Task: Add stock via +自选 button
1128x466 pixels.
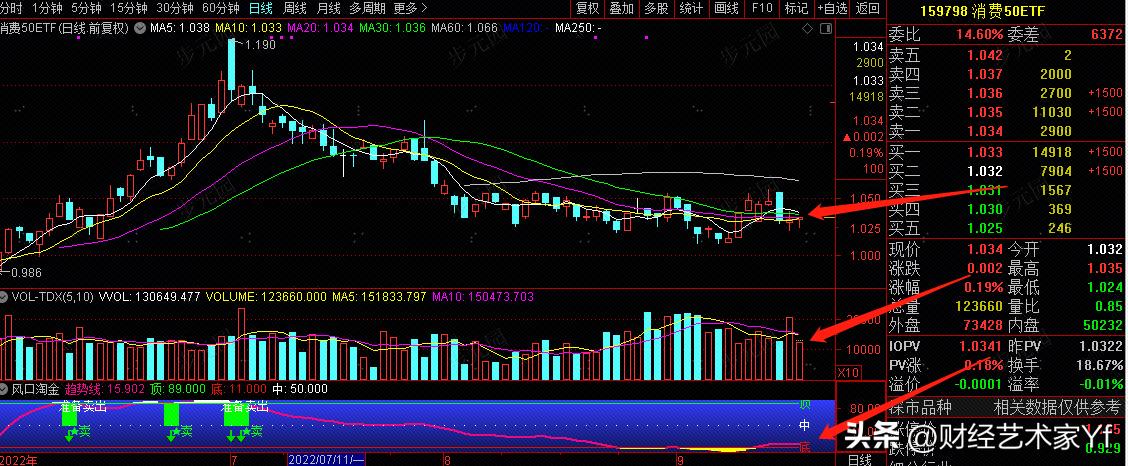Action: pos(832,9)
